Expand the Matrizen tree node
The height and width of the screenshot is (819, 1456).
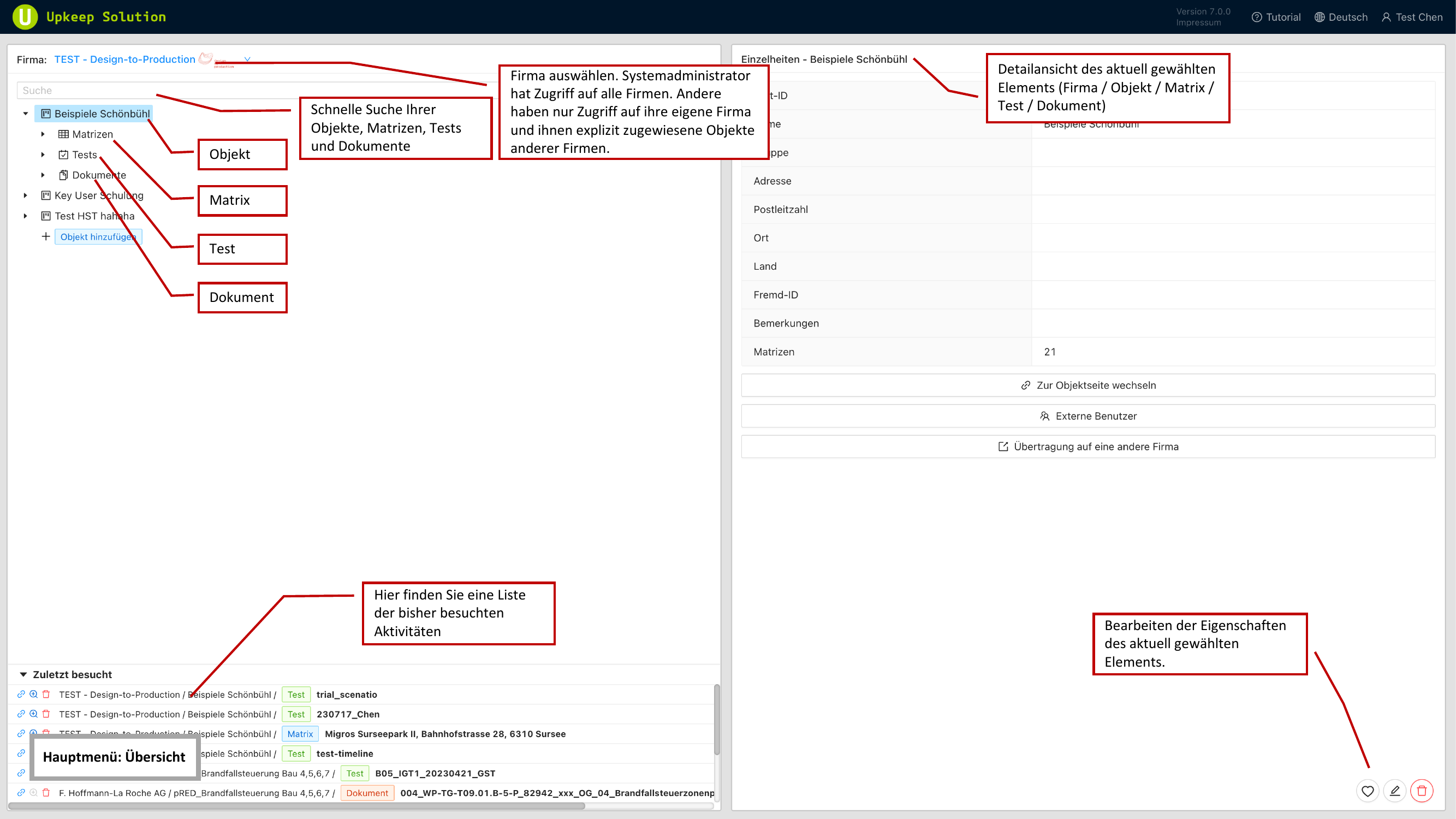(43, 134)
